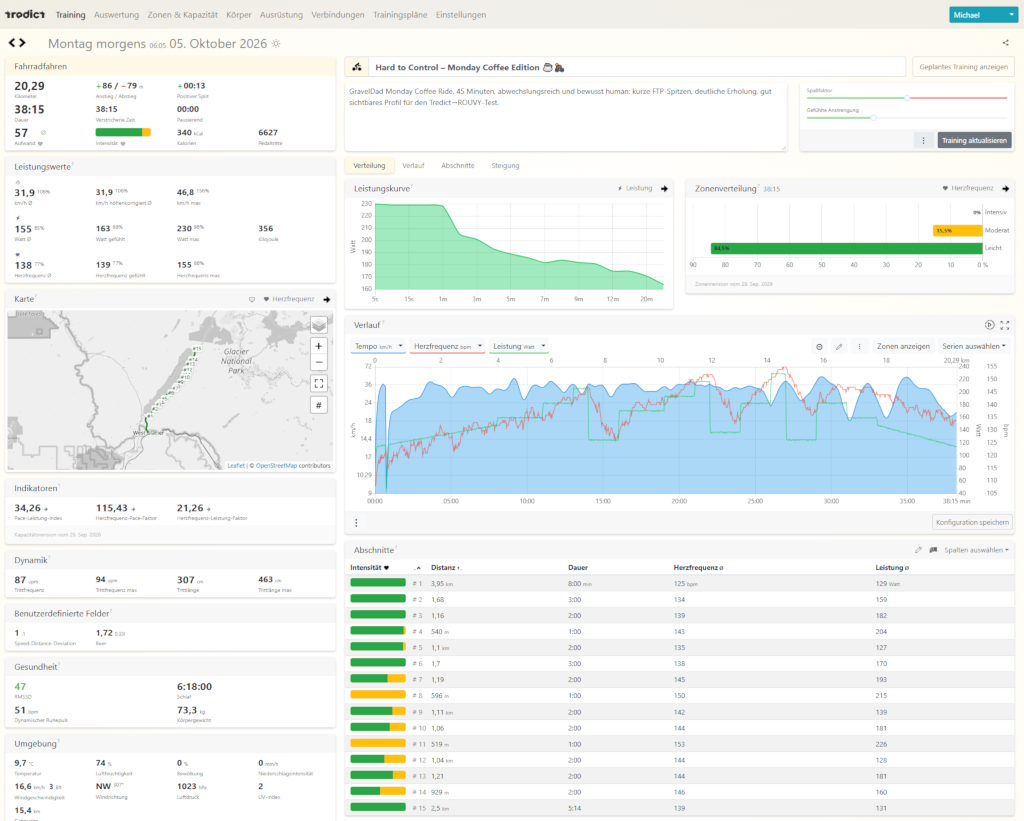Open the Ausrüstung menu
The image size is (1024, 821).
[281, 14]
